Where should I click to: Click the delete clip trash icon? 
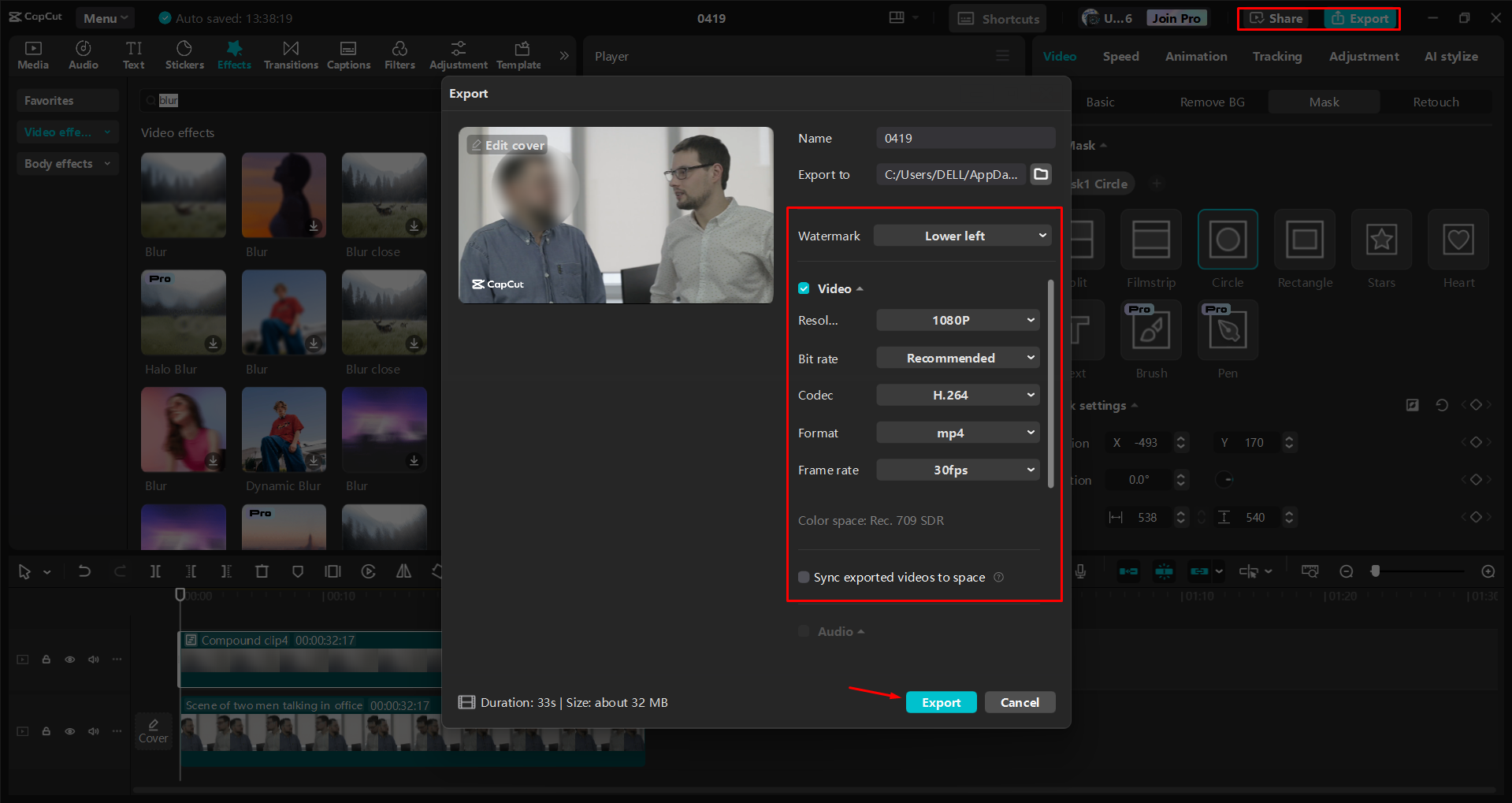pyautogui.click(x=262, y=571)
